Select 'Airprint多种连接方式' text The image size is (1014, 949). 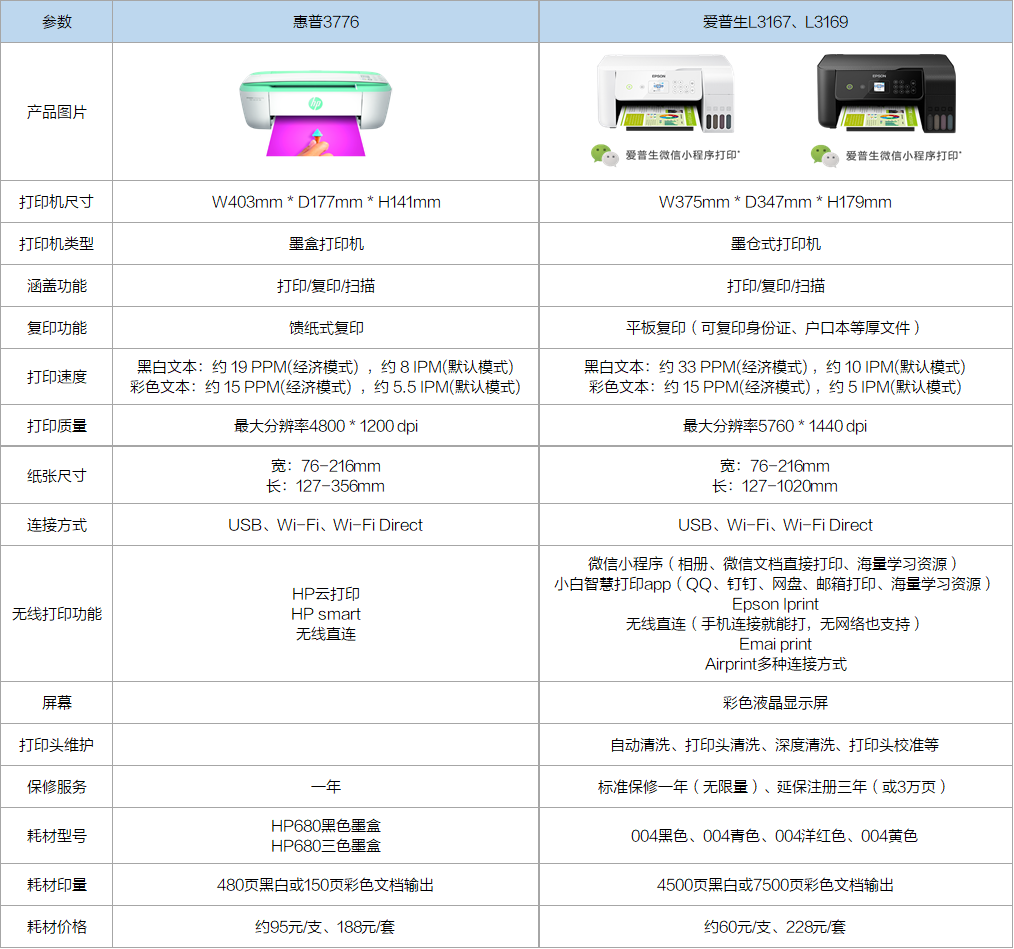pyautogui.click(x=775, y=664)
